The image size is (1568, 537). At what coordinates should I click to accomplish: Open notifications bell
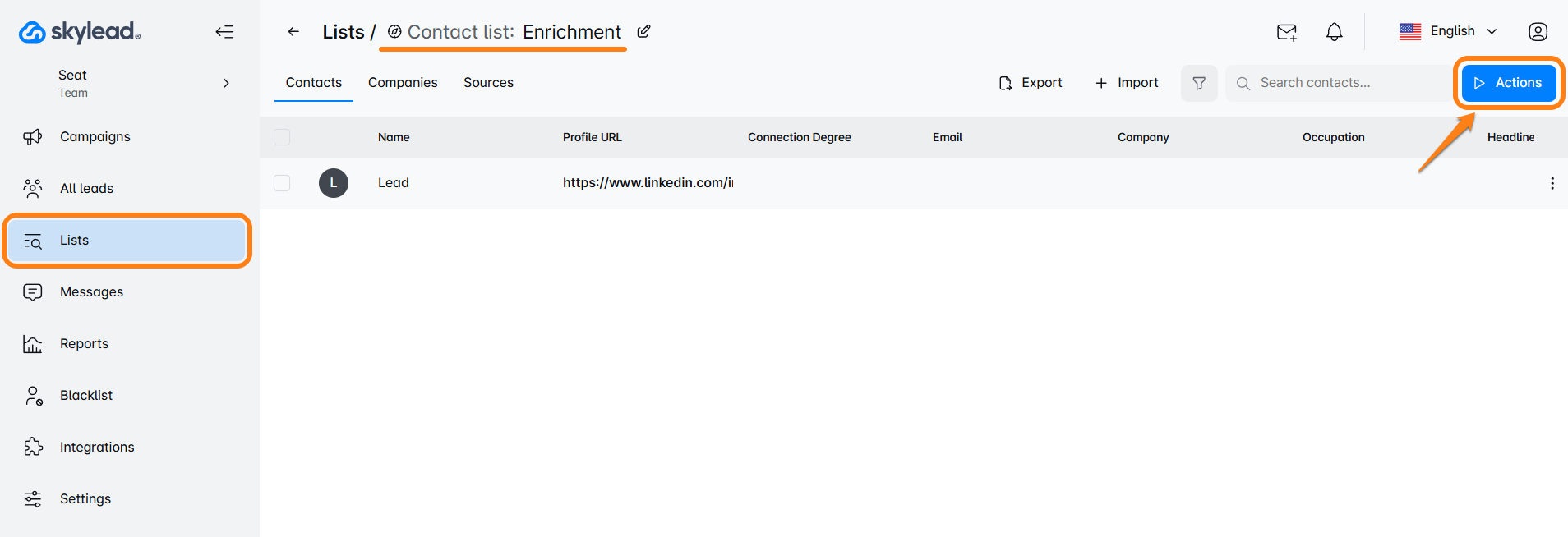[1334, 32]
